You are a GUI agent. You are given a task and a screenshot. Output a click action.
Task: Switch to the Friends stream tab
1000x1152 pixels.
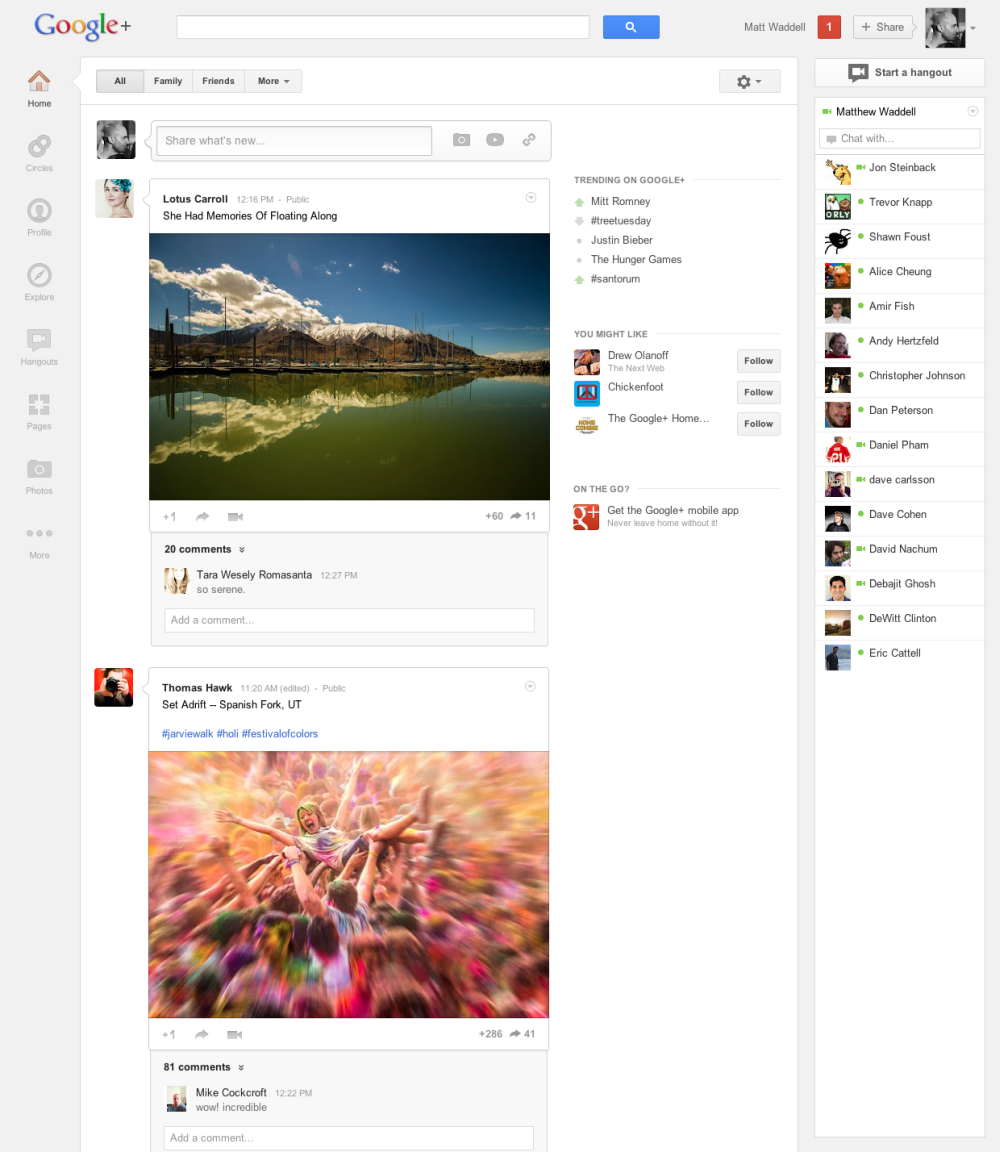(x=218, y=81)
